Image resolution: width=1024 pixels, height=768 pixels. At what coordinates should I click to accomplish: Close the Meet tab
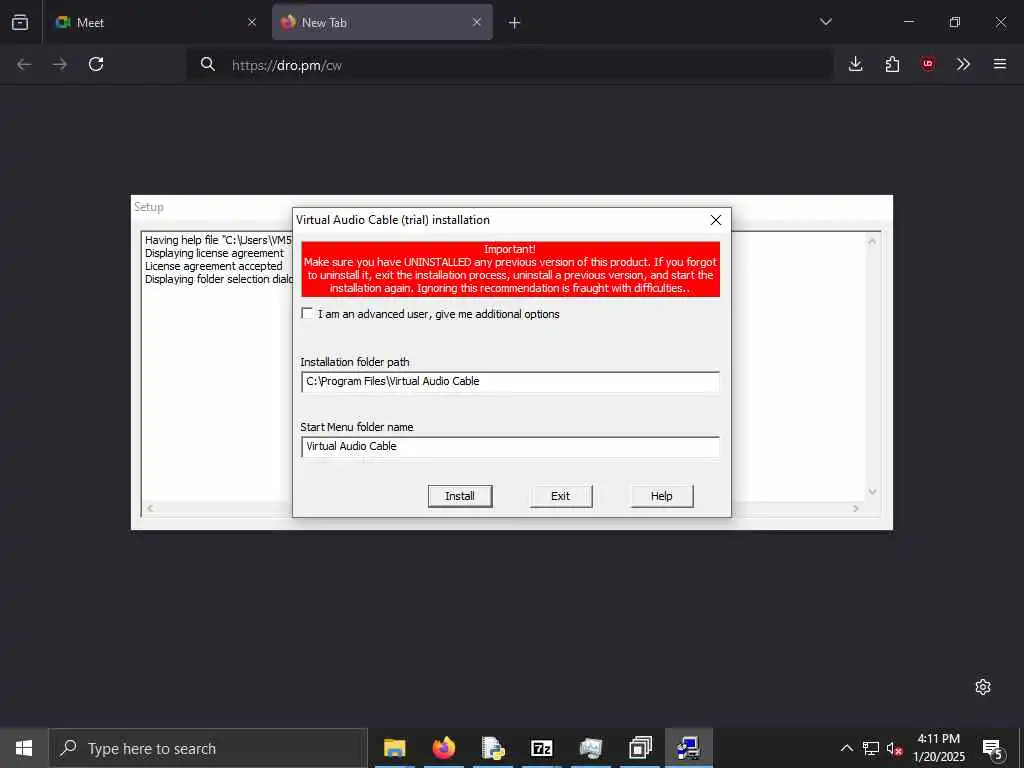[252, 23]
